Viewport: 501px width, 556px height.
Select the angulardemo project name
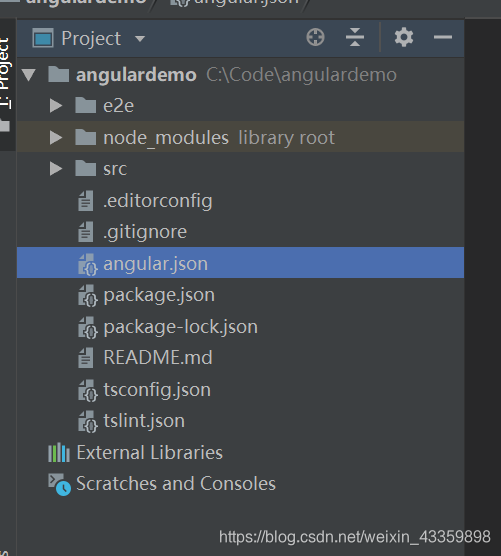click(136, 75)
